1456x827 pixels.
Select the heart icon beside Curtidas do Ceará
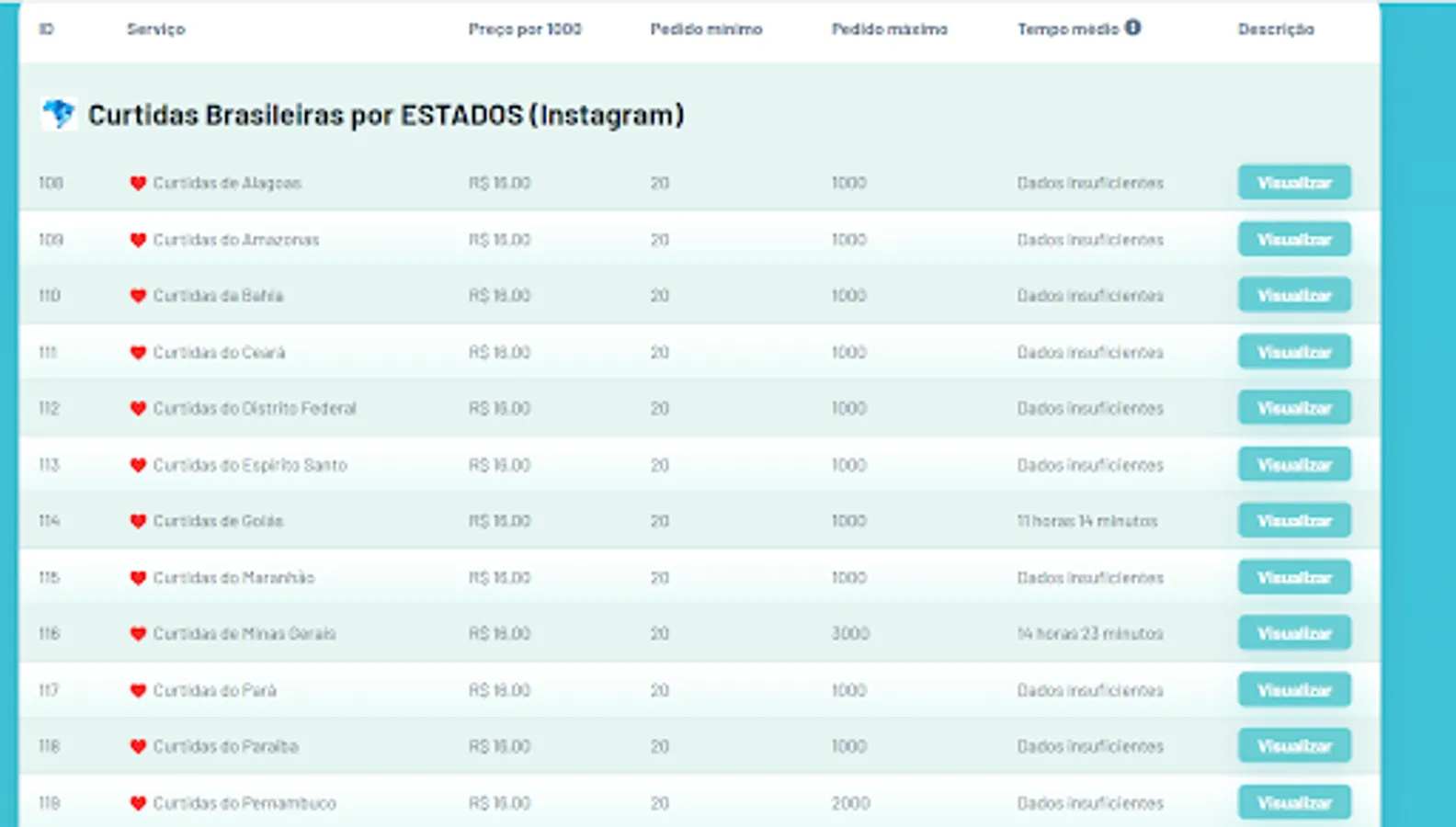pyautogui.click(x=138, y=353)
